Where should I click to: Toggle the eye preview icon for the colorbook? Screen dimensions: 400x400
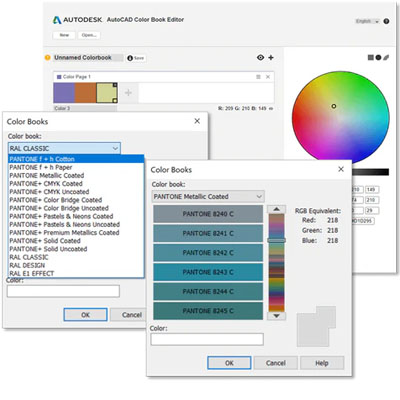260,57
